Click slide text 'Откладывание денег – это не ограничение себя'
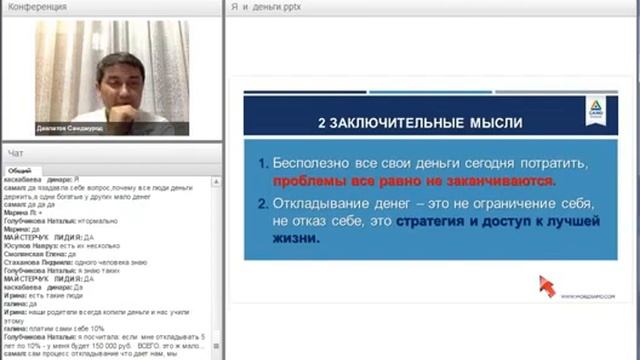 click(x=433, y=203)
